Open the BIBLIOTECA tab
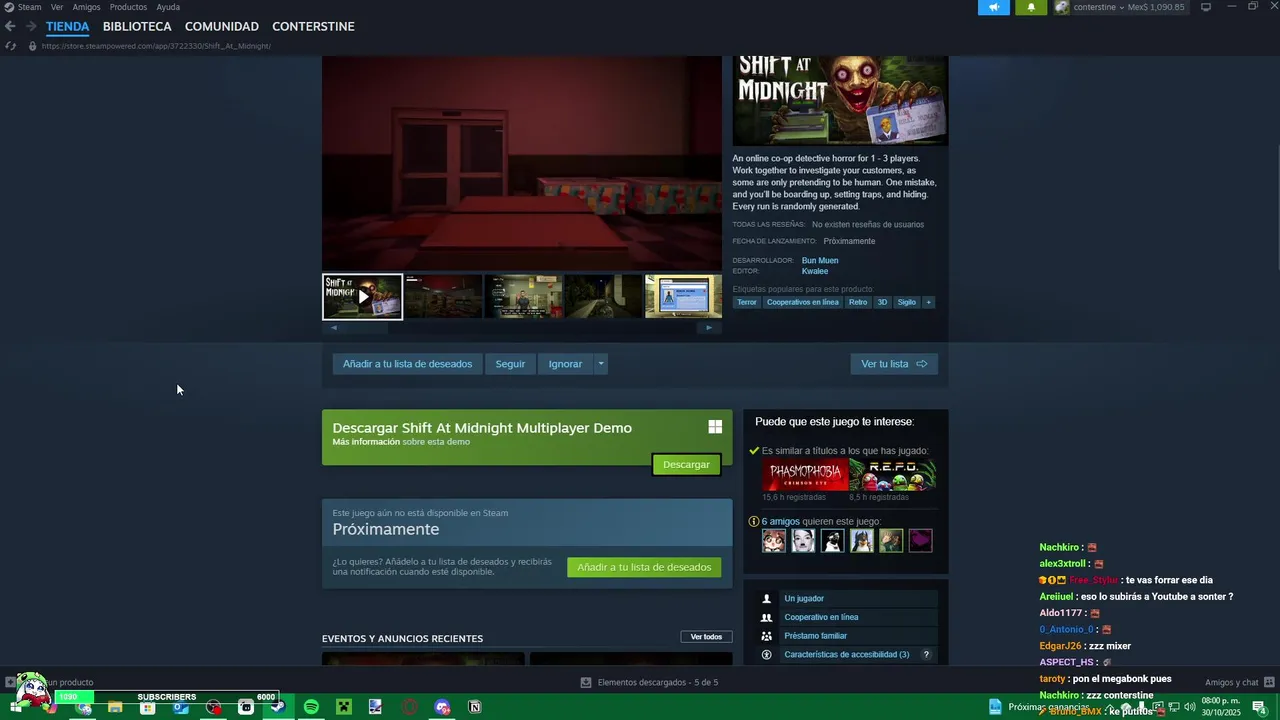Viewport: 1280px width, 720px height. [137, 27]
